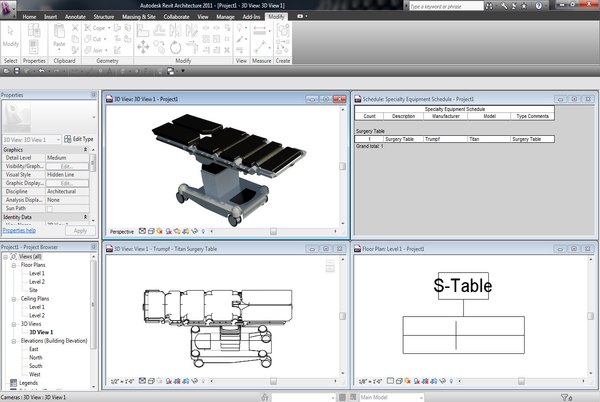The image size is (600, 402).
Task: Toggle the Sun Path checkbox
Action: (49, 209)
